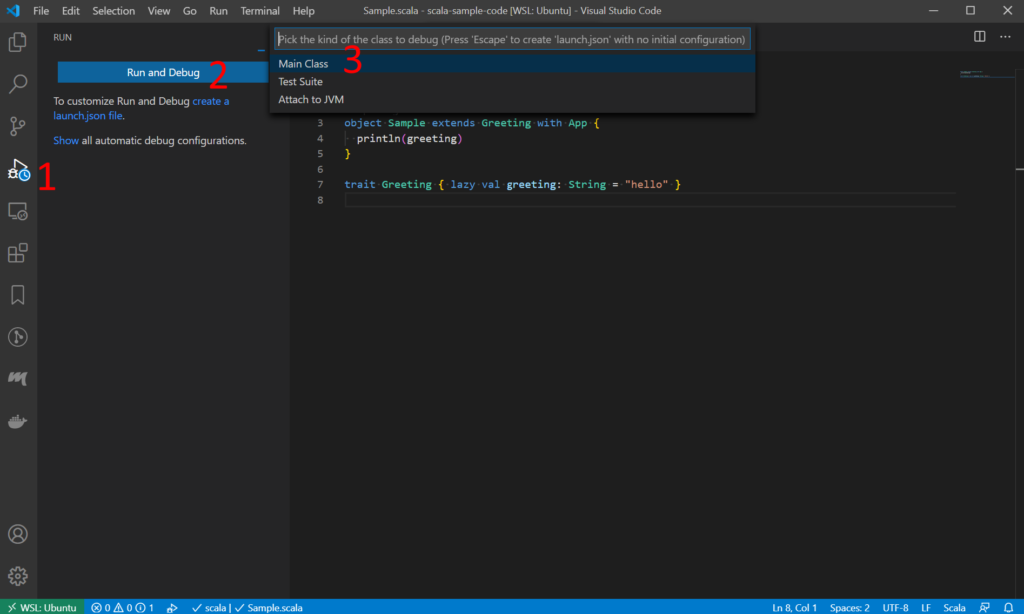Open the Terminal menu
The height and width of the screenshot is (614, 1024).
[260, 11]
